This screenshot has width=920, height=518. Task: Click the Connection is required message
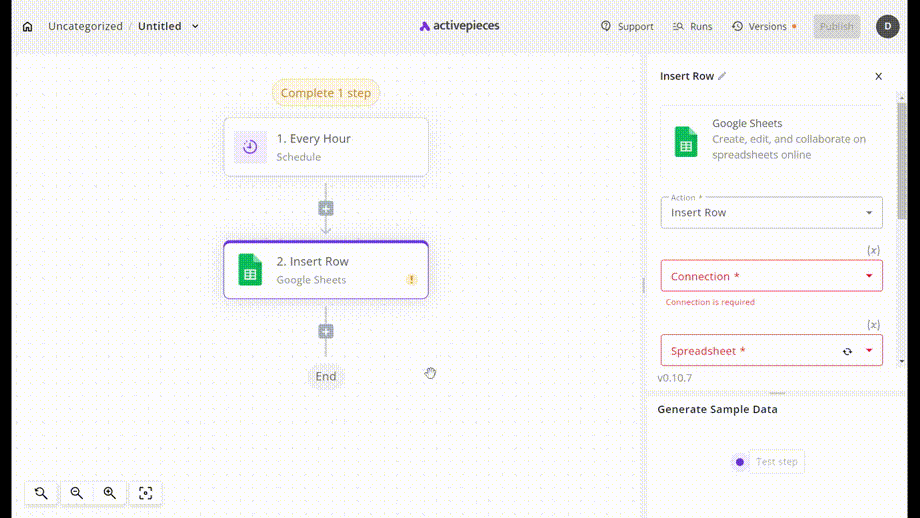710,302
